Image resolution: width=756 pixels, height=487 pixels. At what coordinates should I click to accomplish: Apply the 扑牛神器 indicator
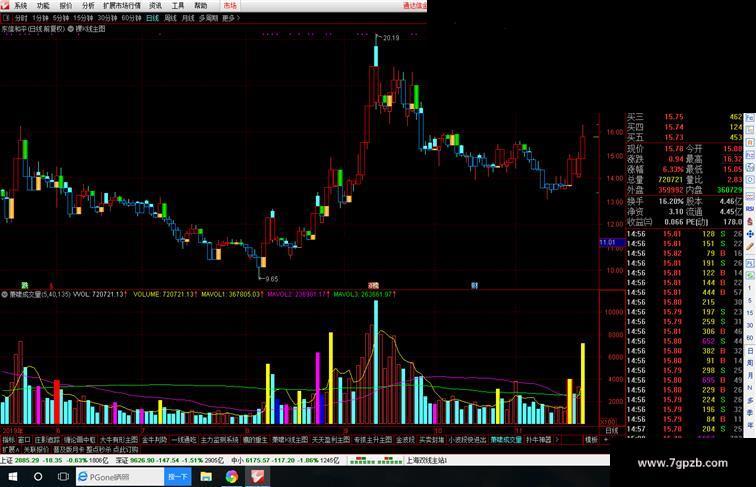tap(539, 440)
